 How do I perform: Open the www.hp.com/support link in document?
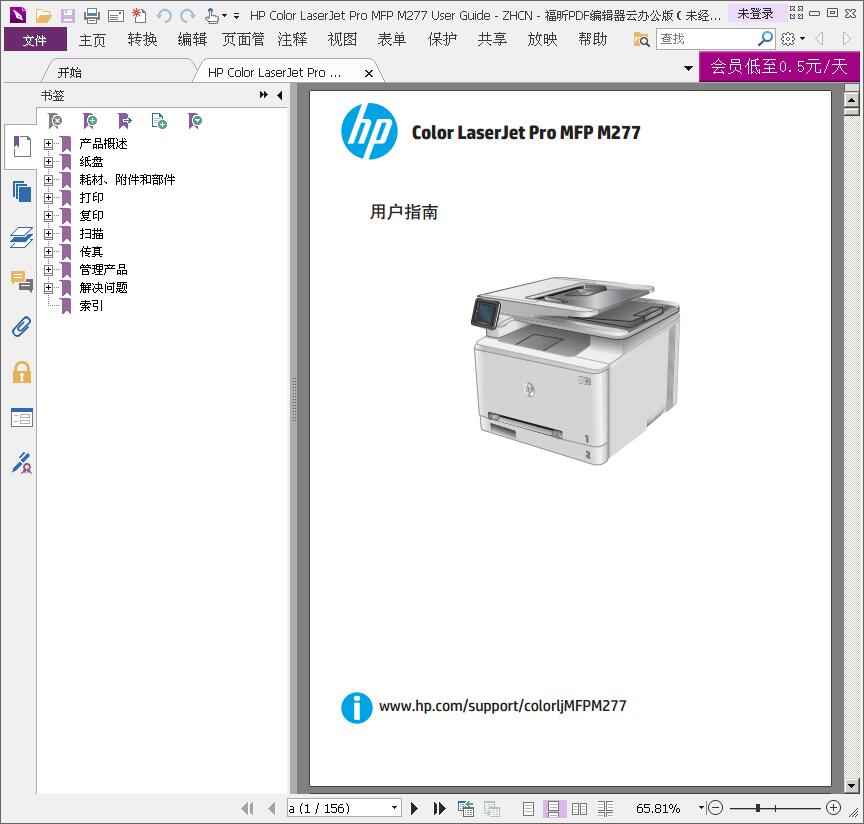click(x=503, y=706)
